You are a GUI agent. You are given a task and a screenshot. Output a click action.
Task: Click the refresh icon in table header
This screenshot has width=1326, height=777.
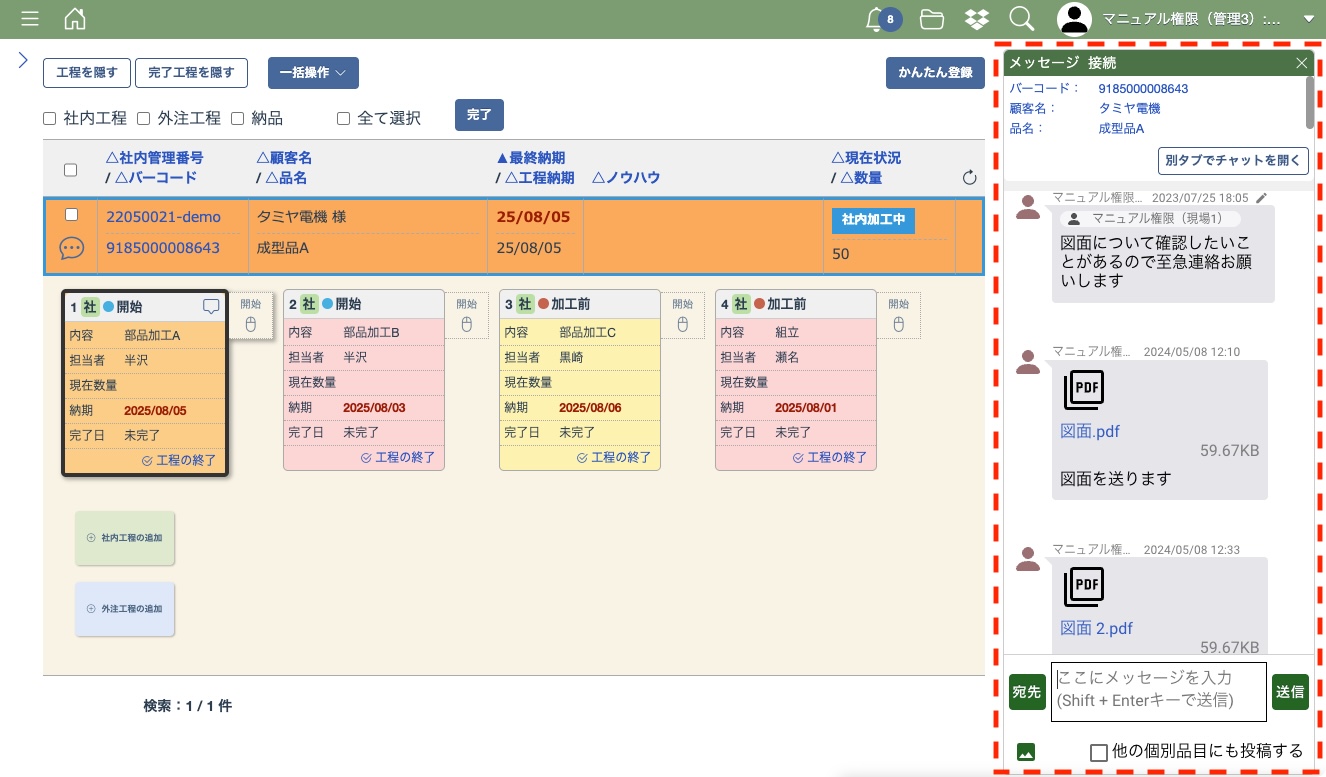click(x=969, y=178)
